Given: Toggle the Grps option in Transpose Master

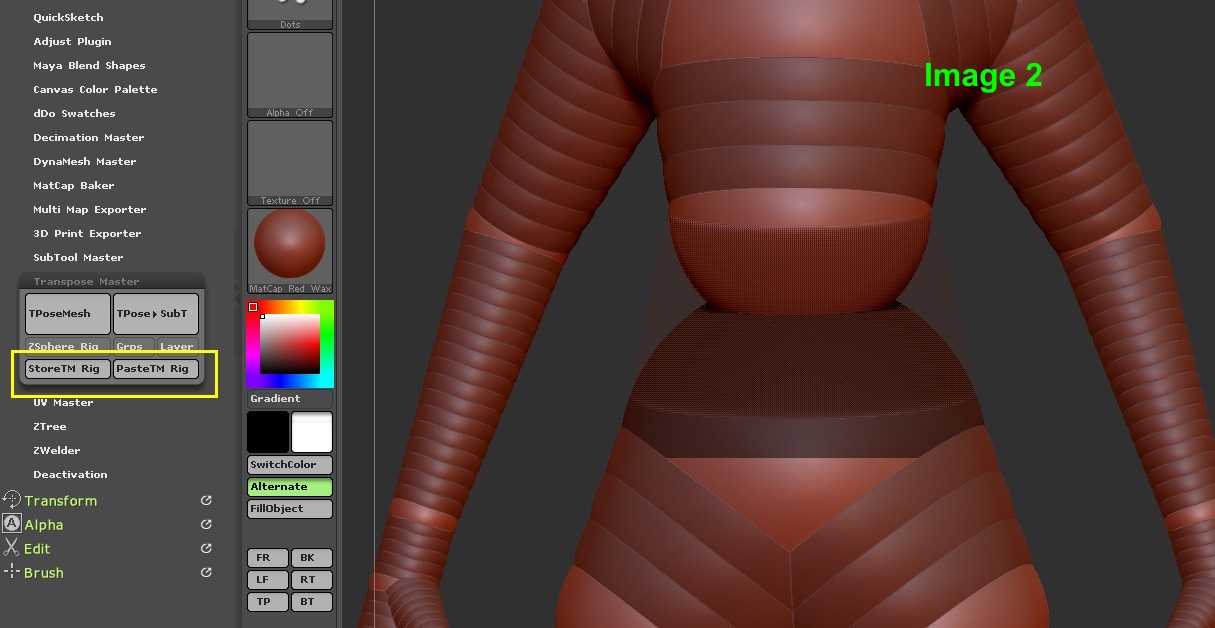Looking at the screenshot, I should coord(133,346).
